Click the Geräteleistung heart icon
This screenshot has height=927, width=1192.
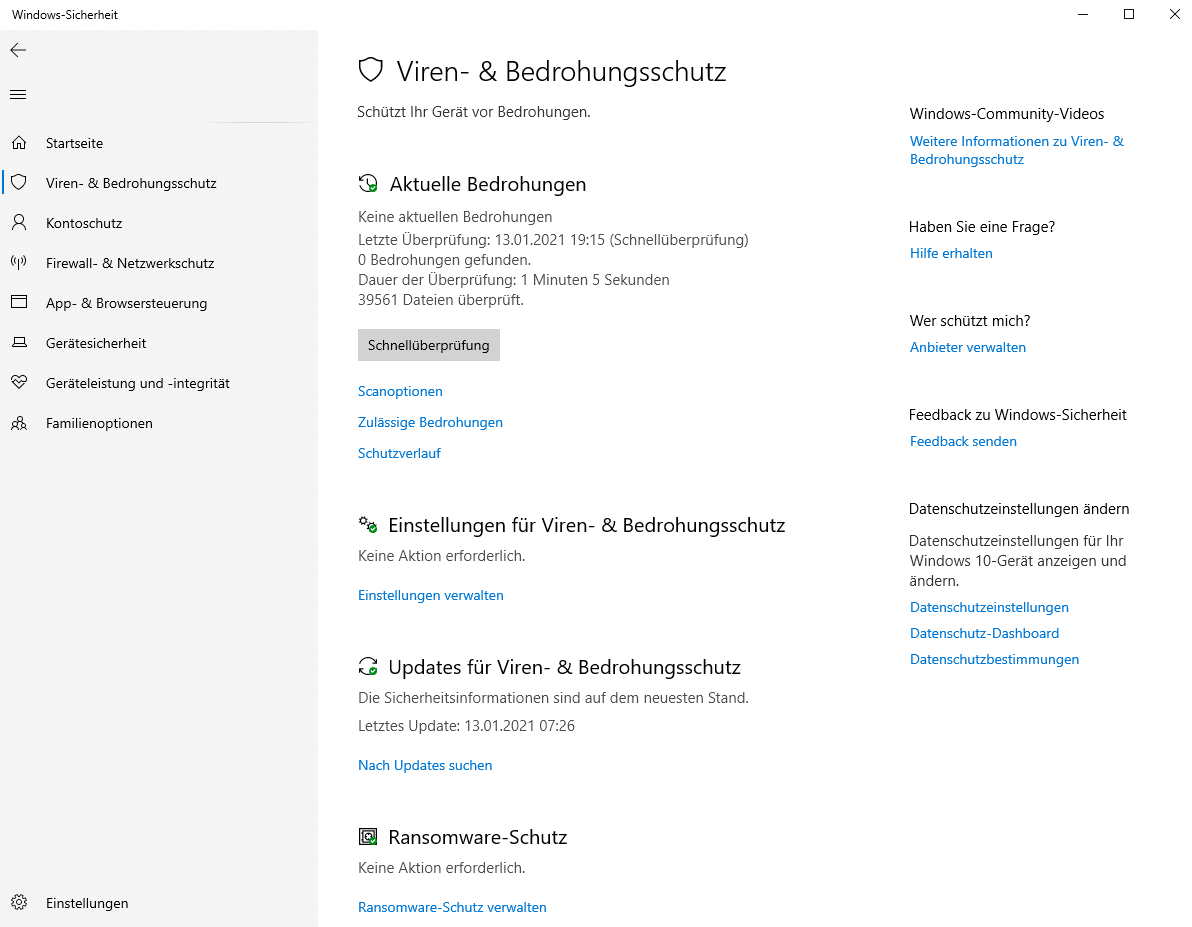point(19,383)
